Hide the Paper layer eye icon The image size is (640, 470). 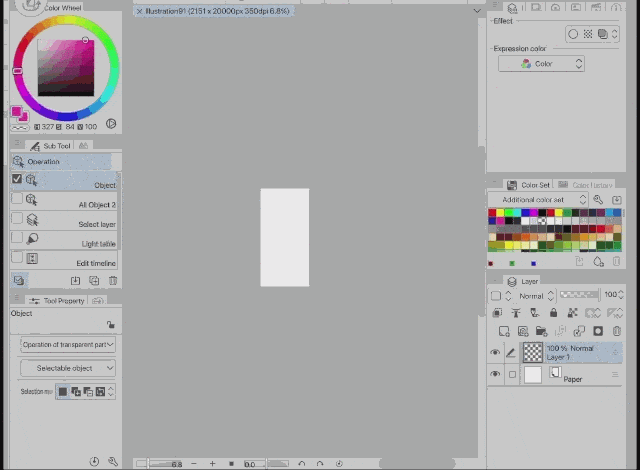495,374
